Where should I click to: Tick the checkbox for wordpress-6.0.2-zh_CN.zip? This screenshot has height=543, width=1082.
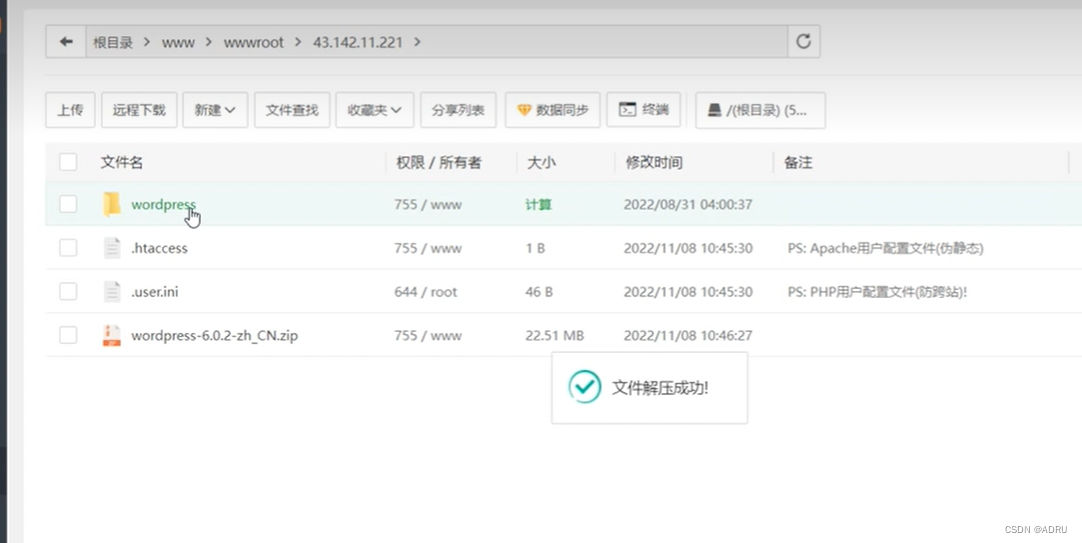pyautogui.click(x=68, y=335)
